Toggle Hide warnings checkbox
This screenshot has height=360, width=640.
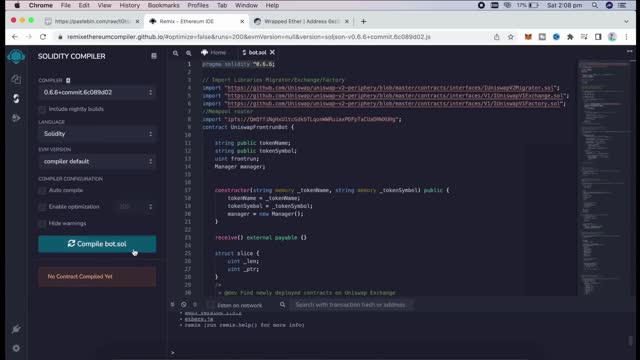[42, 224]
